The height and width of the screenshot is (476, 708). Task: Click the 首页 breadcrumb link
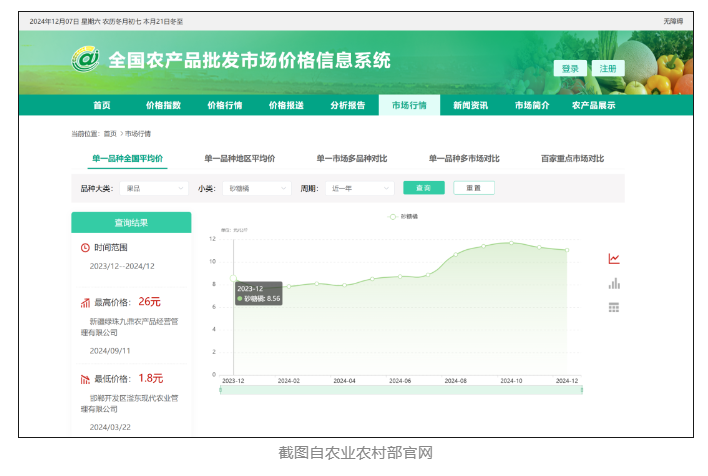(x=110, y=133)
